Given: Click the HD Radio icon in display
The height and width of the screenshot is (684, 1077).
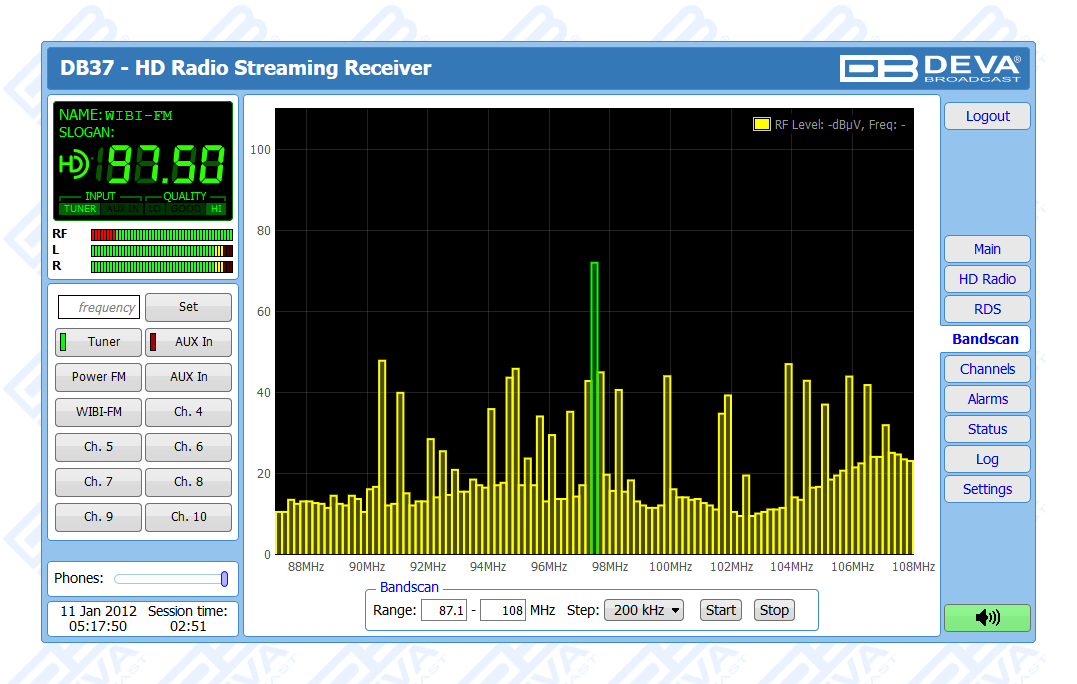Looking at the screenshot, I should (x=74, y=164).
